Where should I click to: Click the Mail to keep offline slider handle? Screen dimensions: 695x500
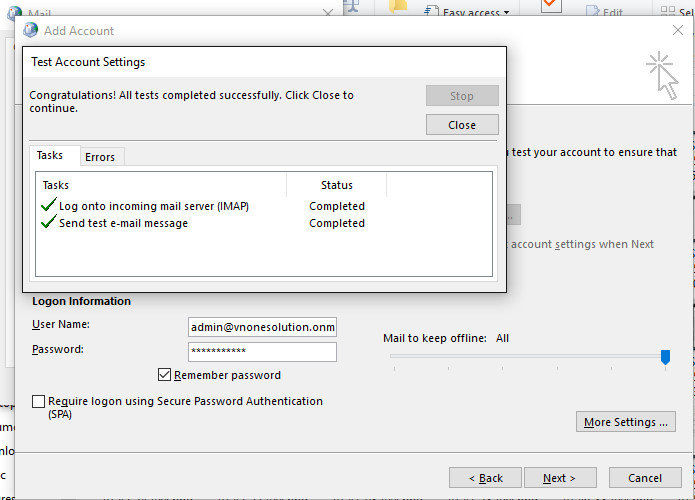(x=665, y=357)
